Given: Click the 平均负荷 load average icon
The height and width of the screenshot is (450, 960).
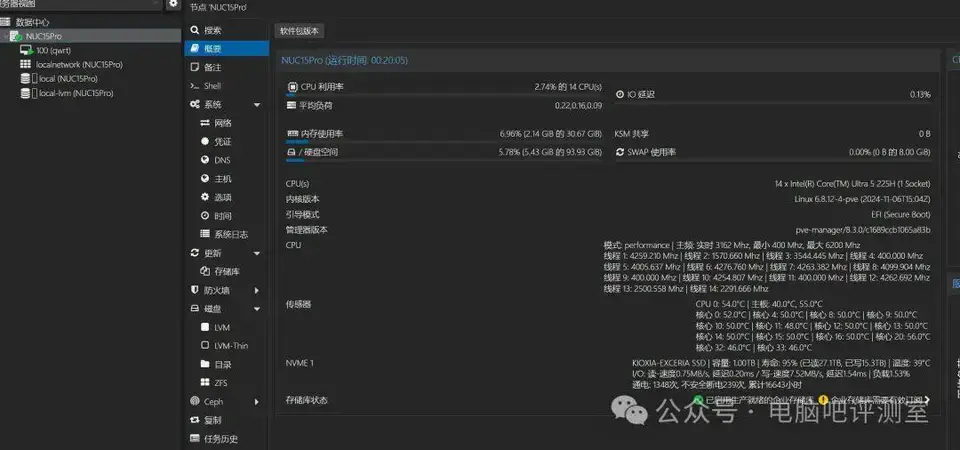Looking at the screenshot, I should point(291,105).
